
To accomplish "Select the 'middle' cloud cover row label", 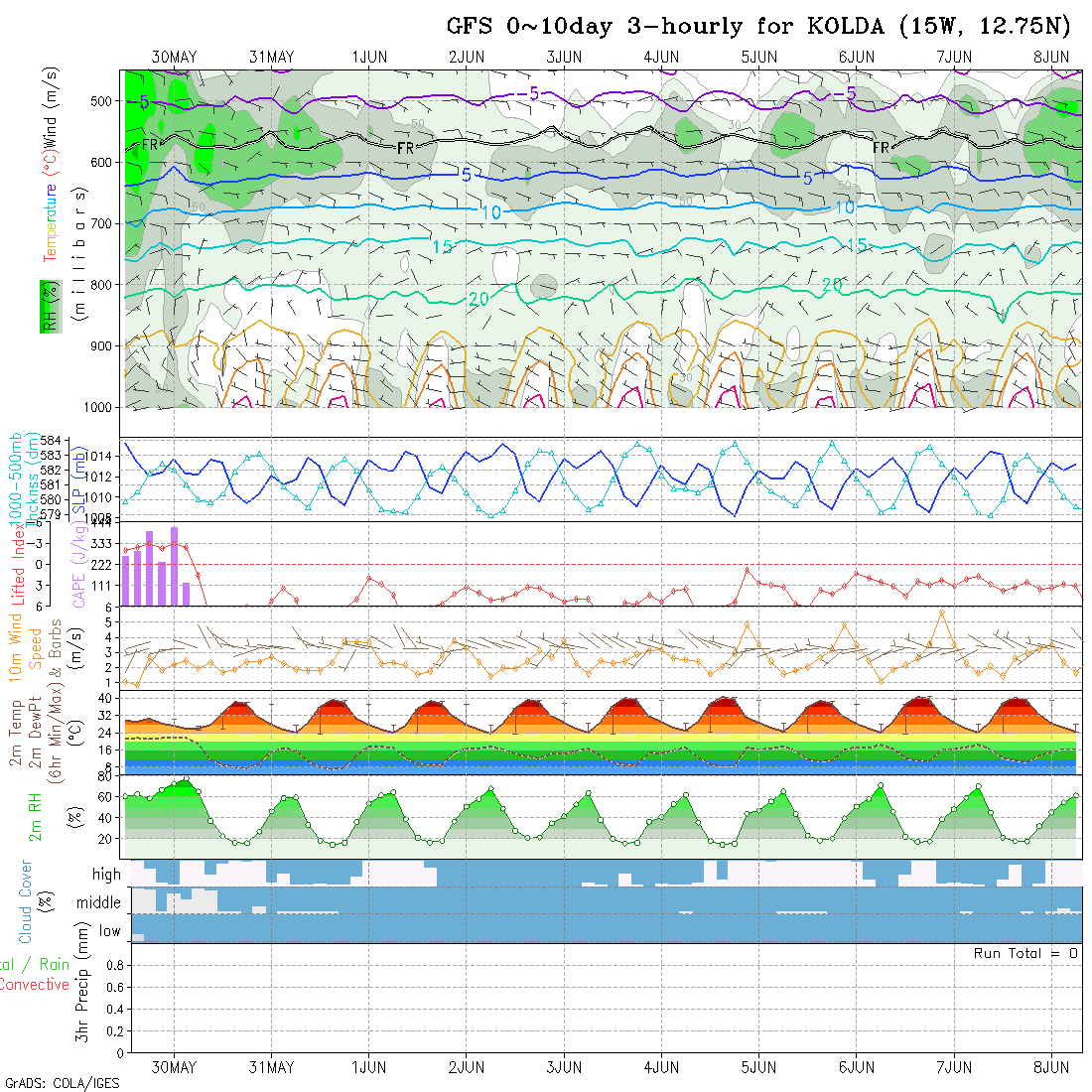I will (98, 903).
